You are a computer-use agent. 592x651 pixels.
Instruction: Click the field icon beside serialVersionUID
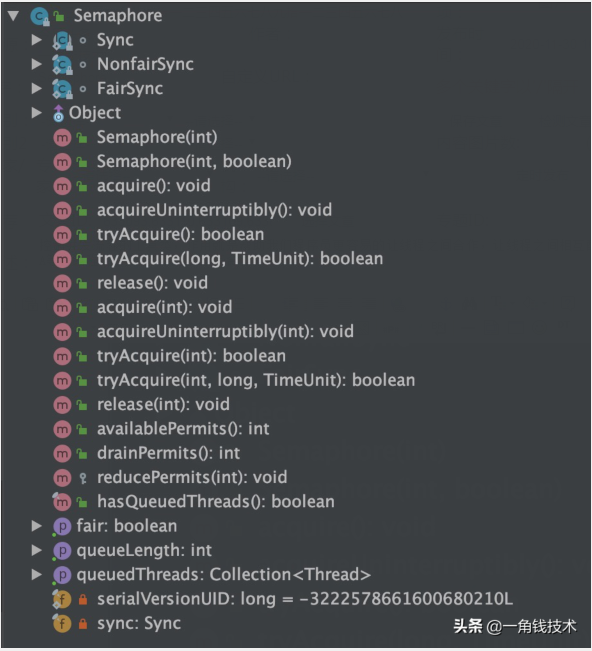coord(62,600)
